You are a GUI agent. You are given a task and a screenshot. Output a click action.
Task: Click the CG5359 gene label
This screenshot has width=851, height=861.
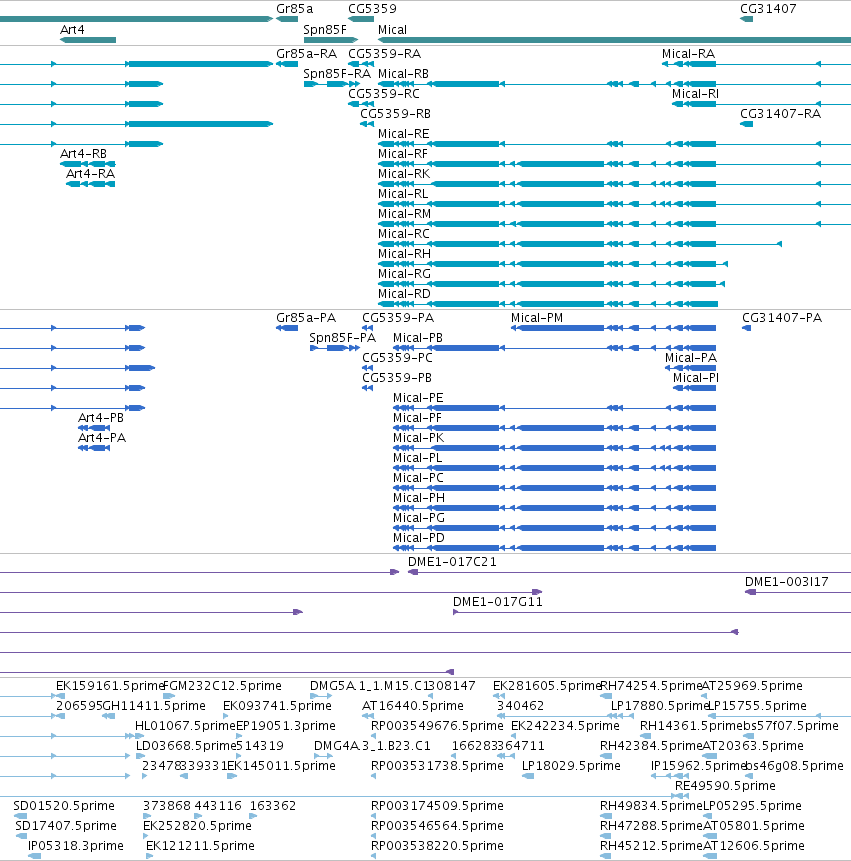pyautogui.click(x=372, y=9)
